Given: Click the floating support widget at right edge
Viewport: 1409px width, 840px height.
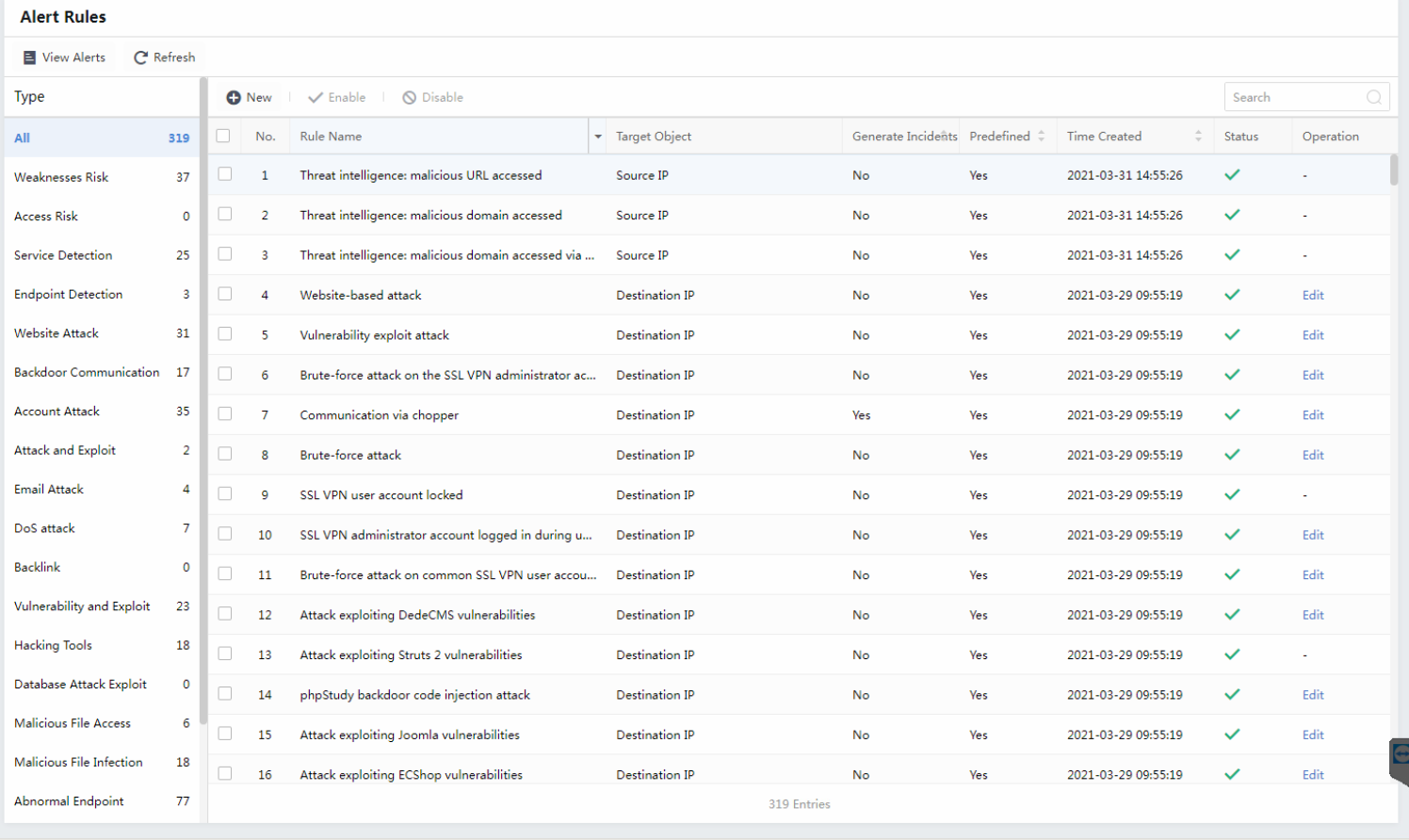Looking at the screenshot, I should pyautogui.click(x=1400, y=756).
